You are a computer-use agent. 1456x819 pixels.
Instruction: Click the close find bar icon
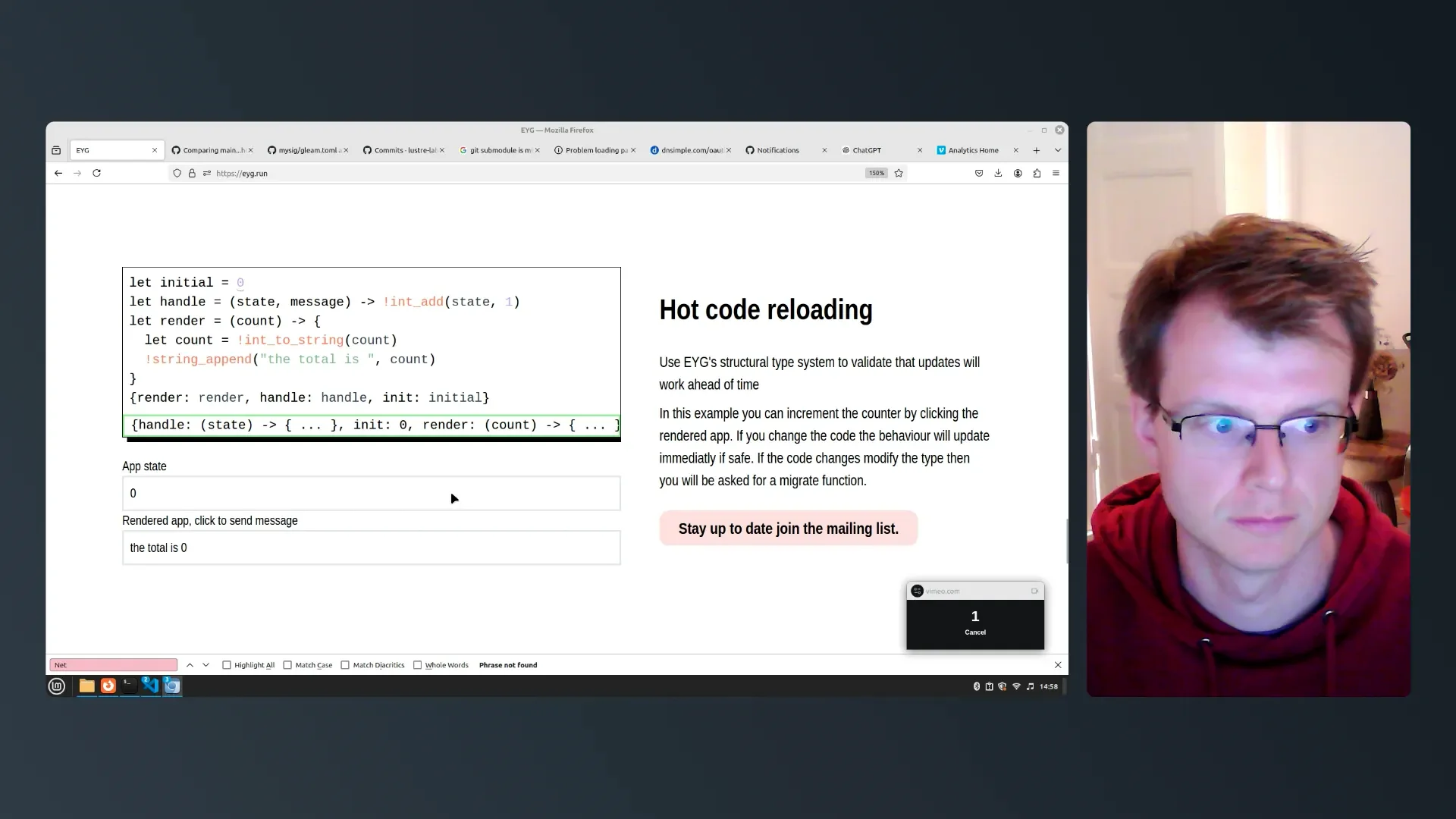point(1057,665)
